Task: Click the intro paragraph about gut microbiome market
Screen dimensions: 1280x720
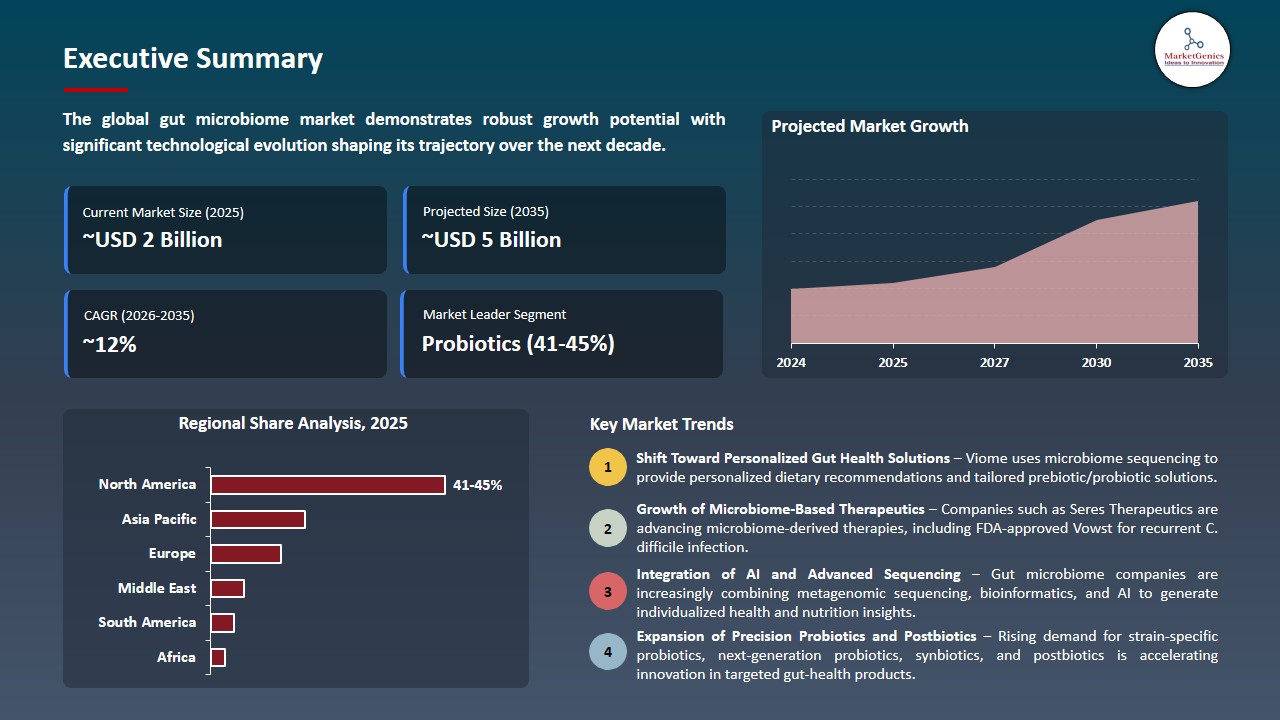Action: coord(394,132)
